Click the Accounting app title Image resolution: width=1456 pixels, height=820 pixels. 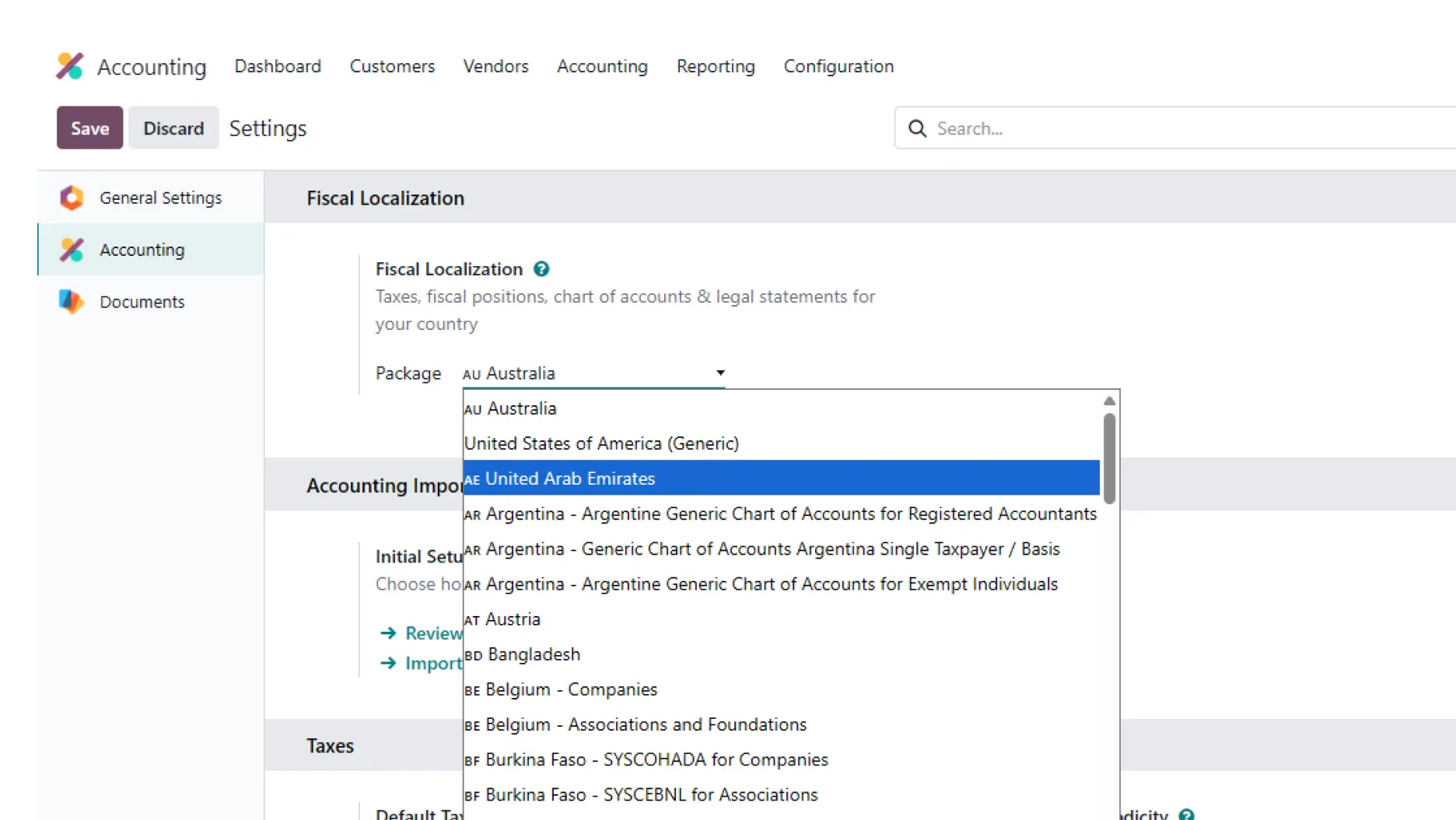point(152,67)
